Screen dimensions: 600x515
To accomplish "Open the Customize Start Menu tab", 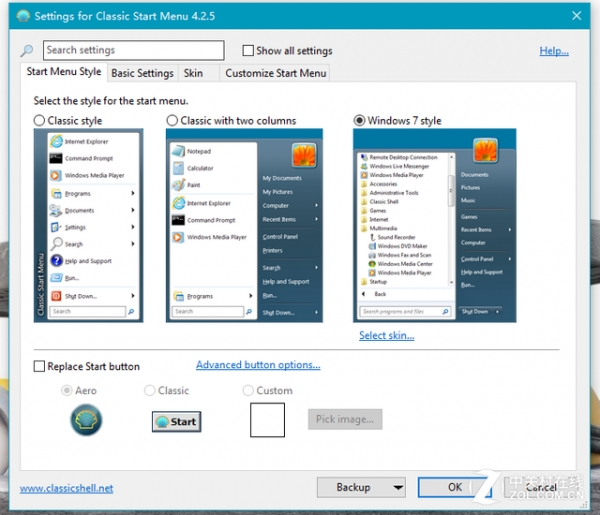I will click(x=275, y=73).
